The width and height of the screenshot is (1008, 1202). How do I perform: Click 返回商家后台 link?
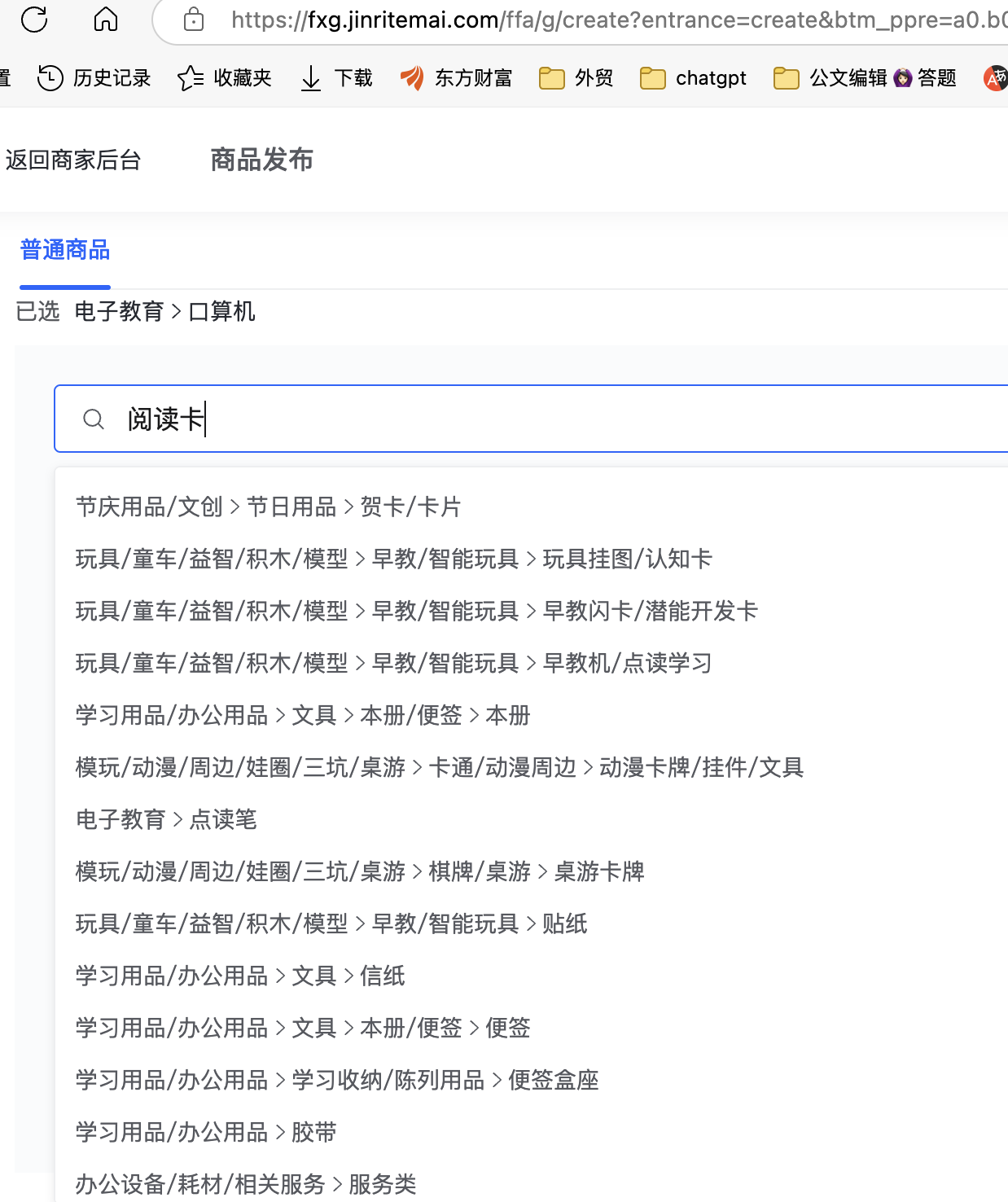click(x=73, y=160)
